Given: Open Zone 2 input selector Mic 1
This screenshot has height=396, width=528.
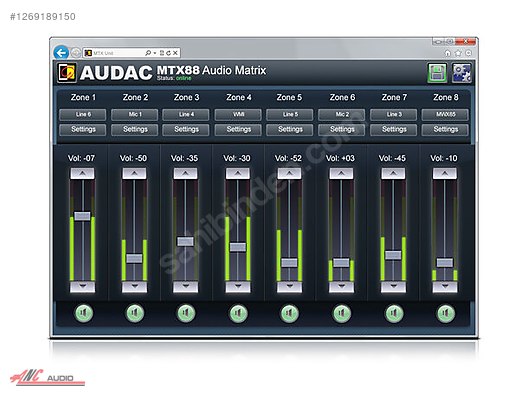Looking at the screenshot, I should (x=135, y=114).
